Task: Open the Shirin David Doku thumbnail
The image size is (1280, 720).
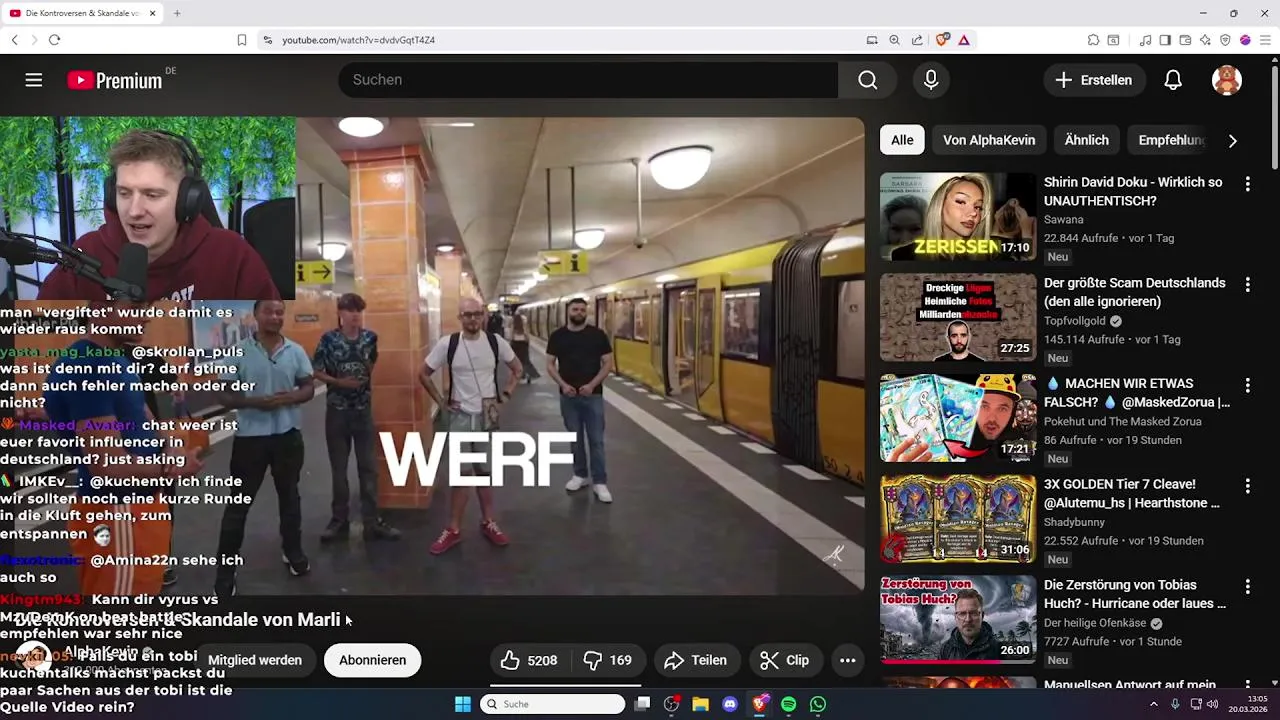Action: pos(958,217)
